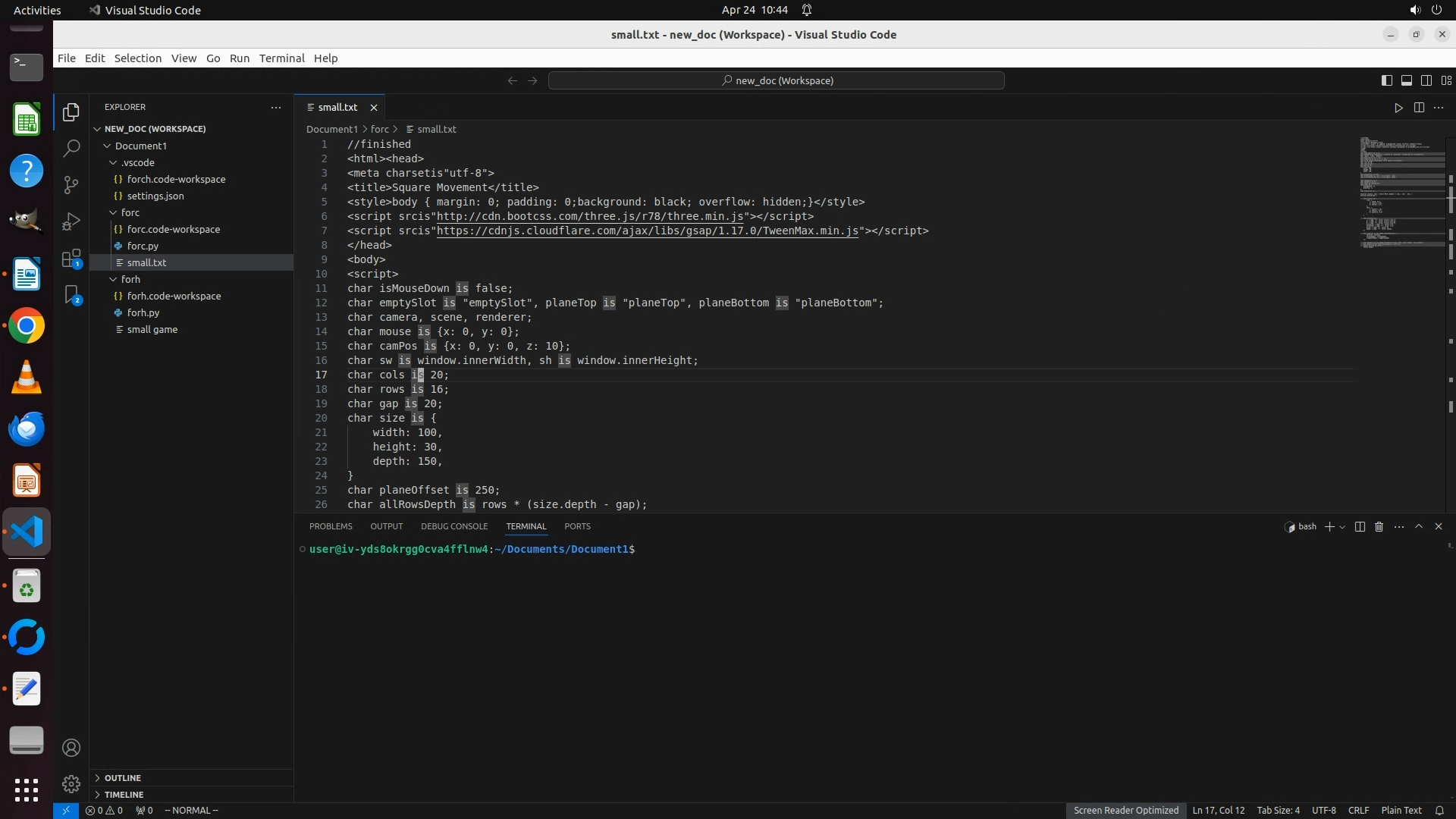This screenshot has height=819, width=1456.
Task: Toggle Screen Reader Optimized status item
Action: (1125, 810)
